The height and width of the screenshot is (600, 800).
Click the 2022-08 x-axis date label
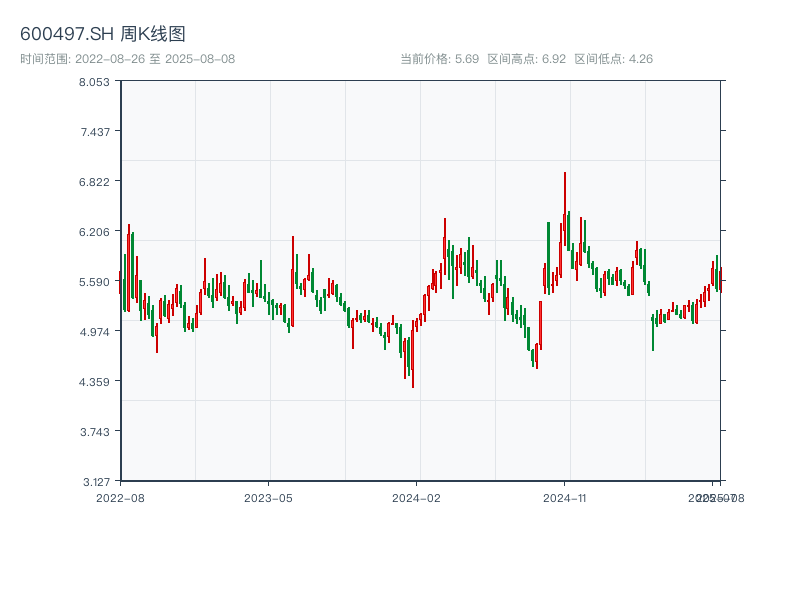pyautogui.click(x=120, y=497)
